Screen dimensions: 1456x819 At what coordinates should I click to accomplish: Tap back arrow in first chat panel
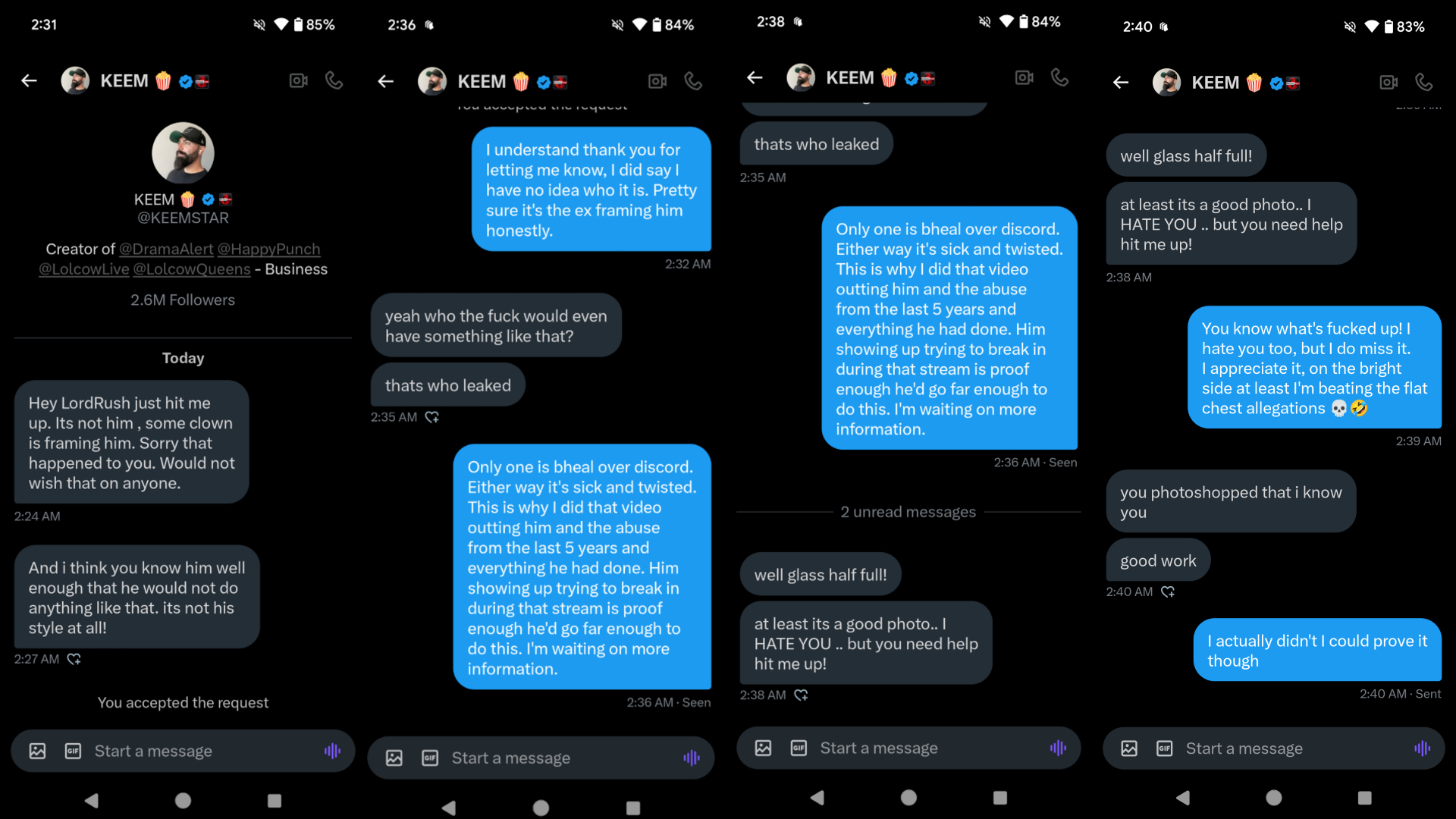pyautogui.click(x=29, y=80)
